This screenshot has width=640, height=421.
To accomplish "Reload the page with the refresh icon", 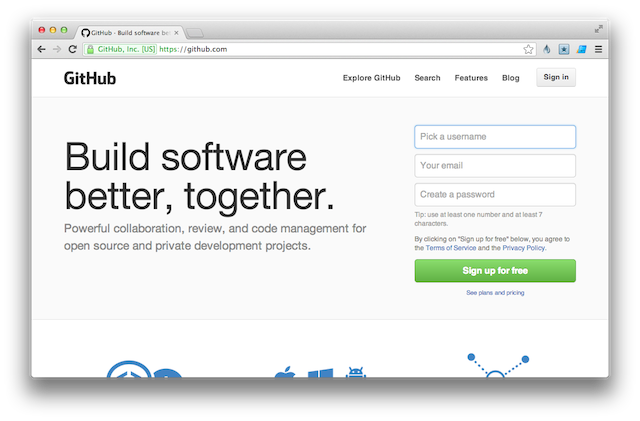I will pyautogui.click(x=72, y=49).
